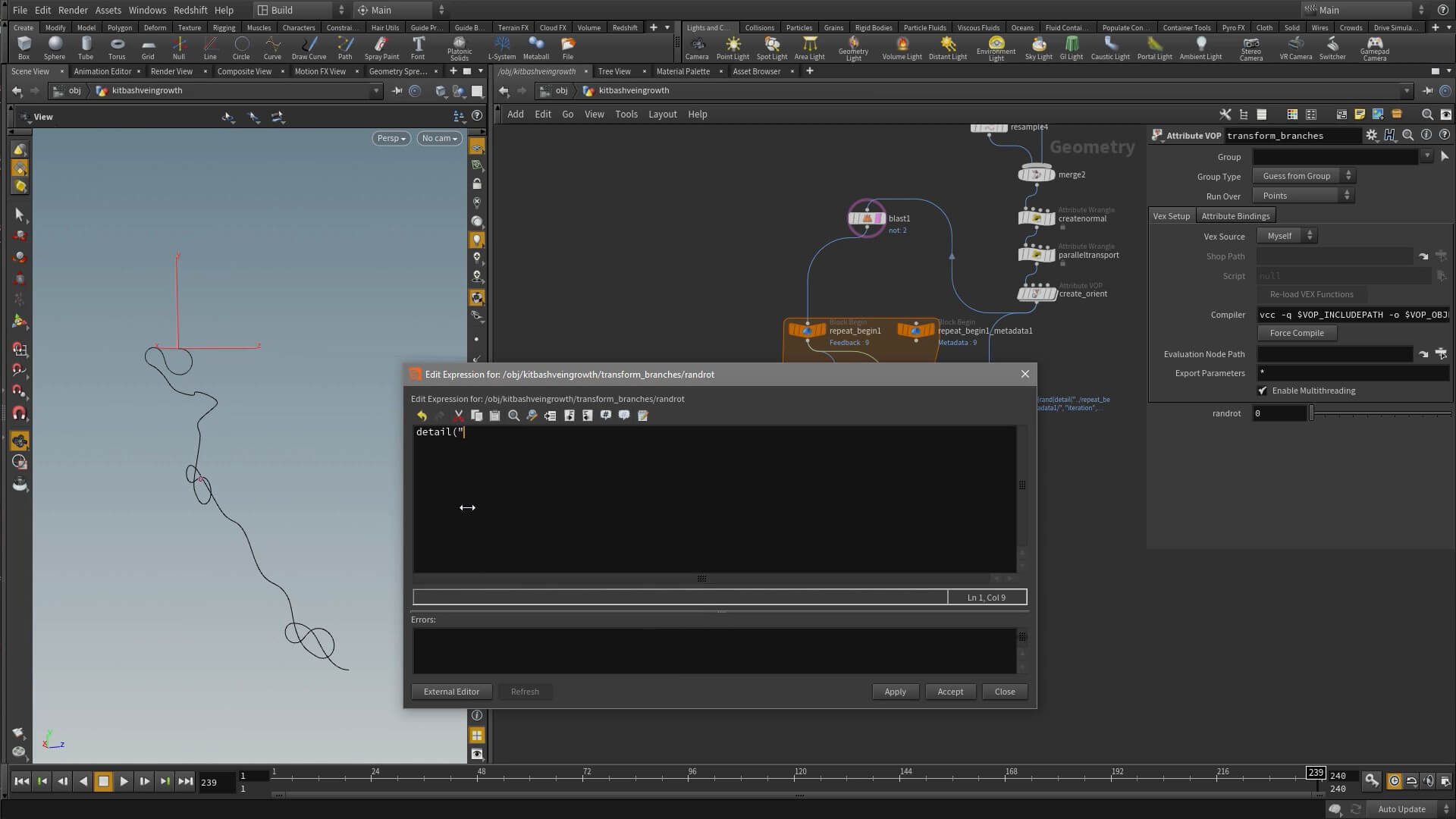This screenshot has height=819, width=1456.
Task: Click the blast1 node icon
Action: 867,218
